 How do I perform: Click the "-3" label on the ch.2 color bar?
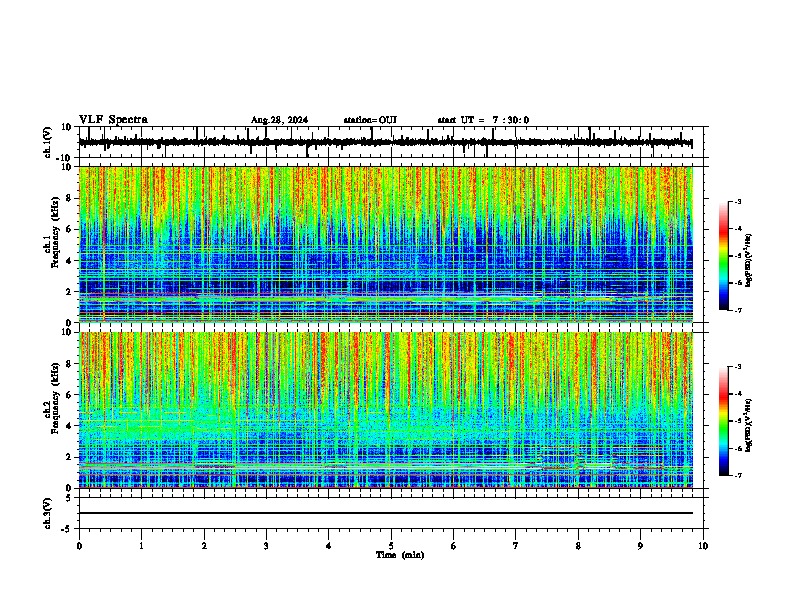[x=737, y=367]
